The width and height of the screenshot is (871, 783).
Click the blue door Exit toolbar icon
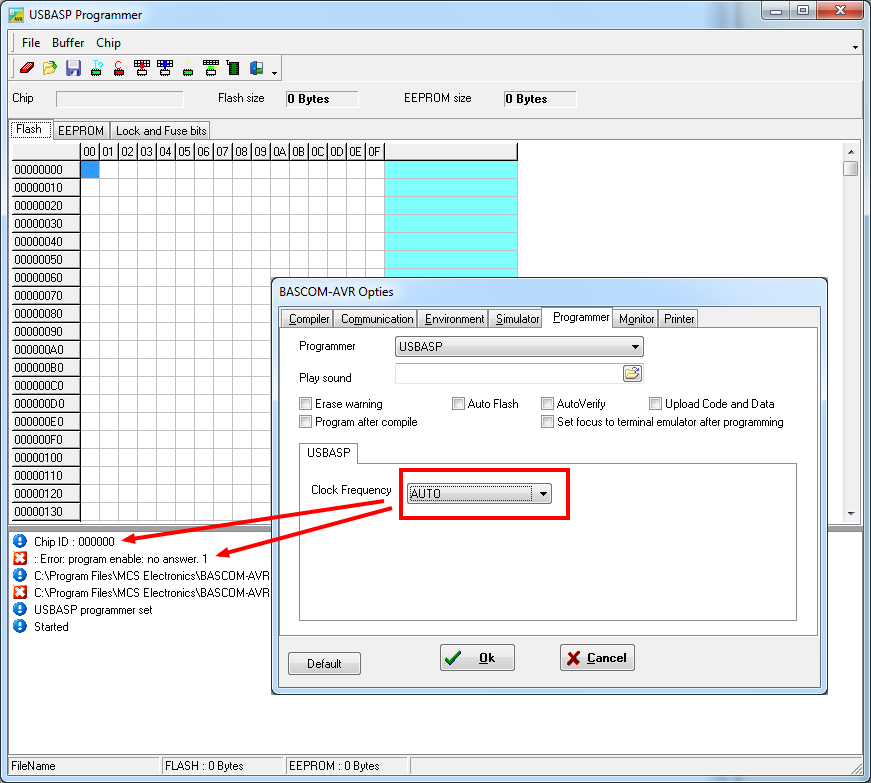coord(257,68)
